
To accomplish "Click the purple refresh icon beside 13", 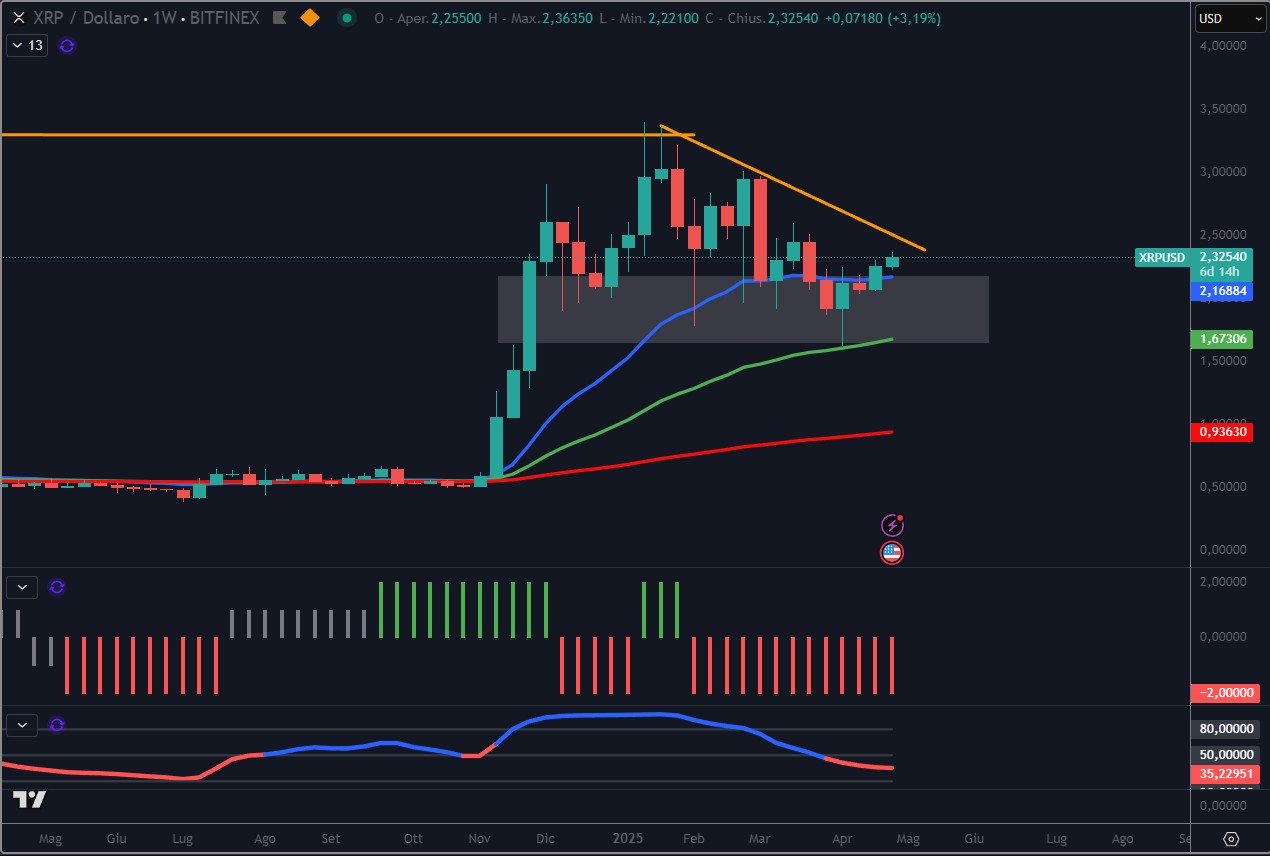I will tap(67, 45).
